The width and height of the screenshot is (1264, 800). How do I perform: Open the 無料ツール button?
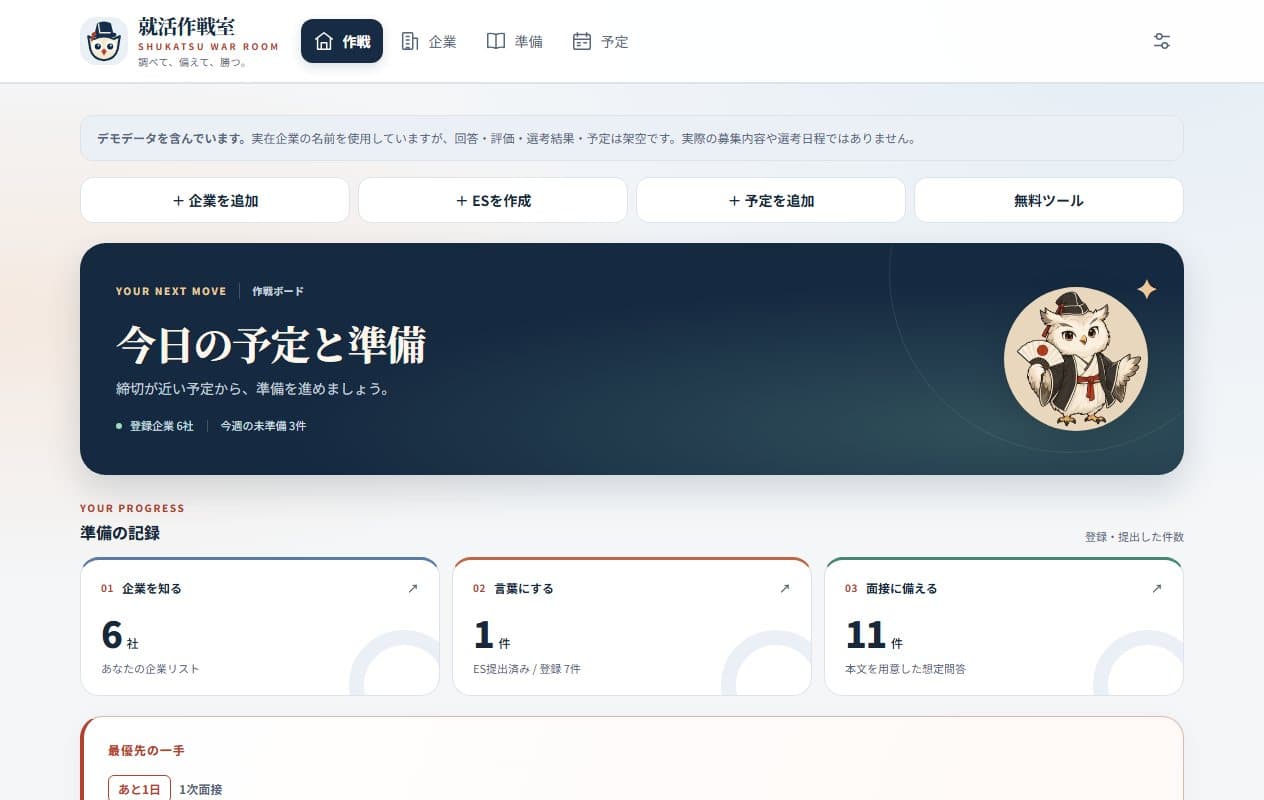1049,200
